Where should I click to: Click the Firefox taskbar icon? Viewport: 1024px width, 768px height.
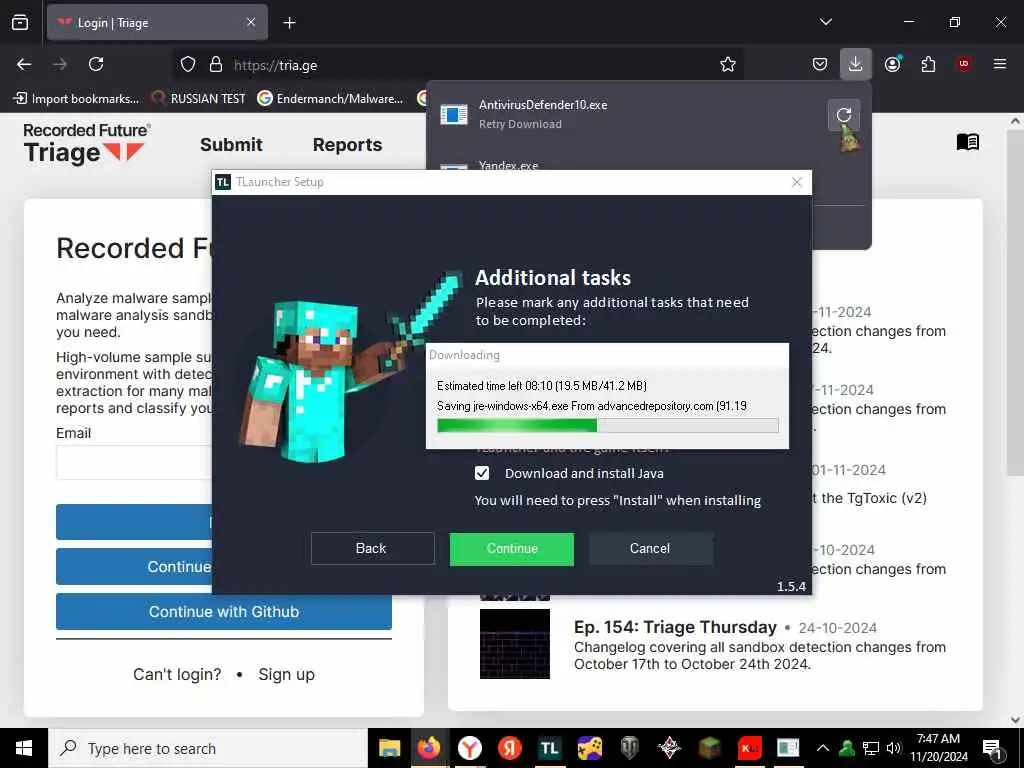click(430, 748)
